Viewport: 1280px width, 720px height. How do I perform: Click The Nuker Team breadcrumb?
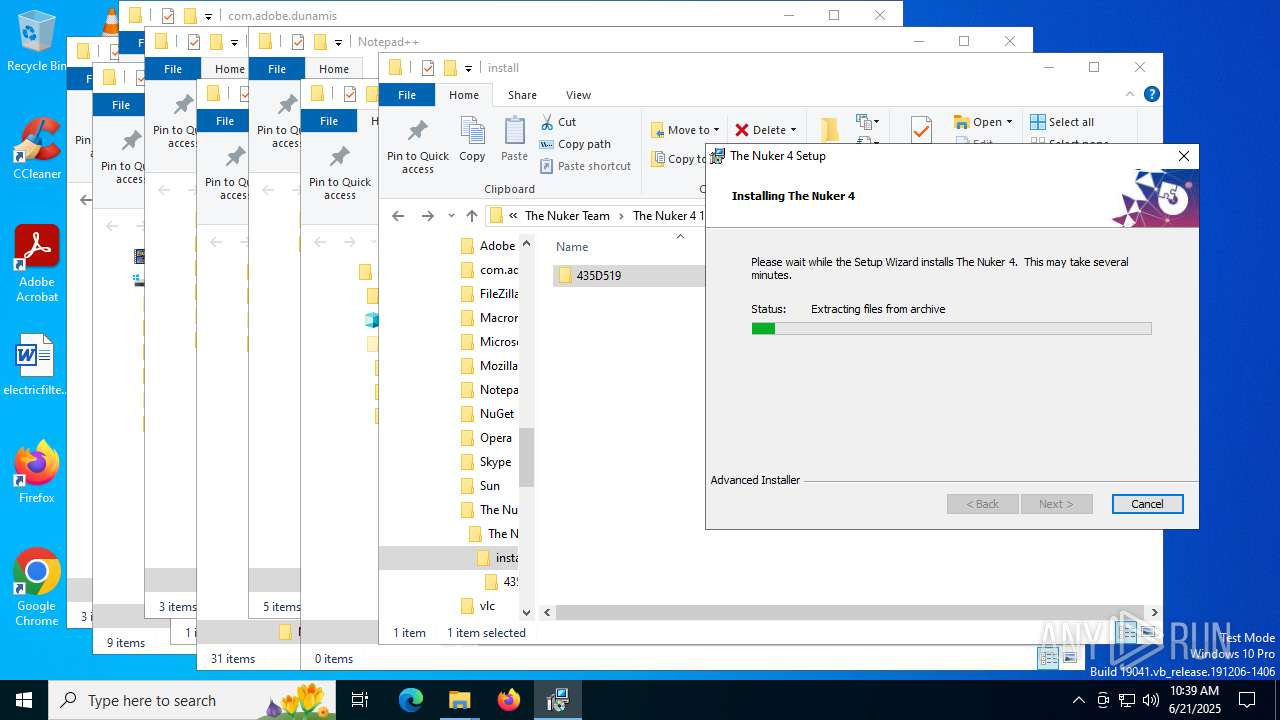pyautogui.click(x=567, y=216)
